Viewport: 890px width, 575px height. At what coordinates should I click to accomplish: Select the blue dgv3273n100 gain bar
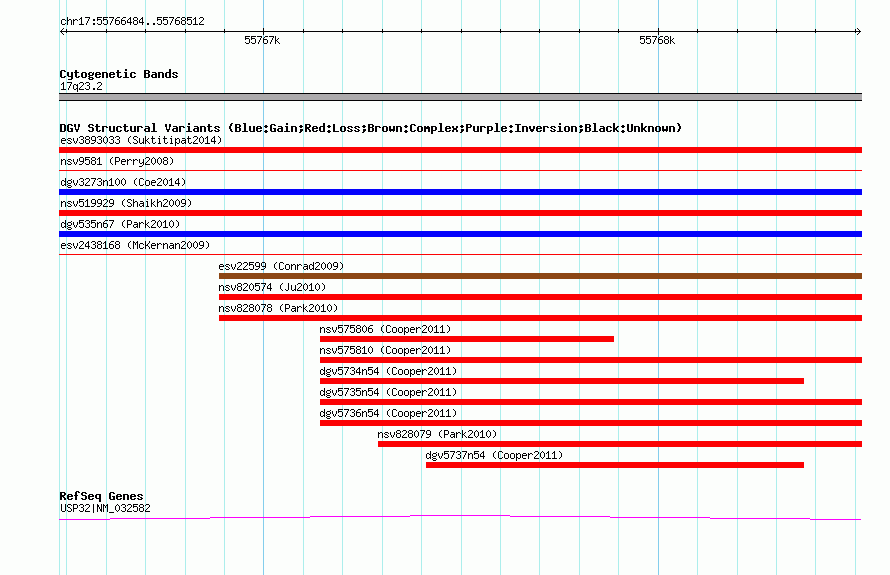click(x=460, y=192)
